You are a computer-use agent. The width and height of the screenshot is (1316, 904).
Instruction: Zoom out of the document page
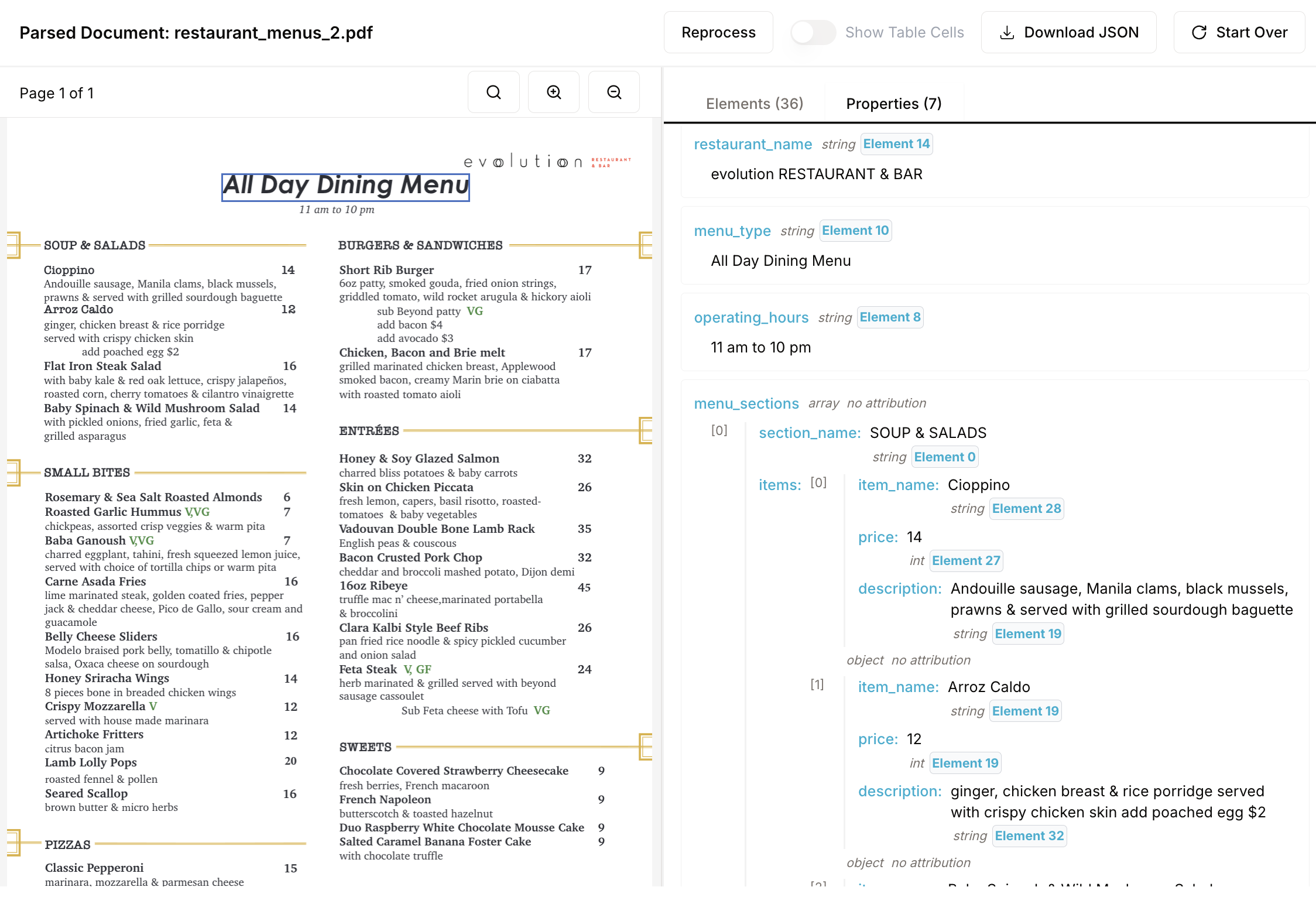click(x=614, y=92)
